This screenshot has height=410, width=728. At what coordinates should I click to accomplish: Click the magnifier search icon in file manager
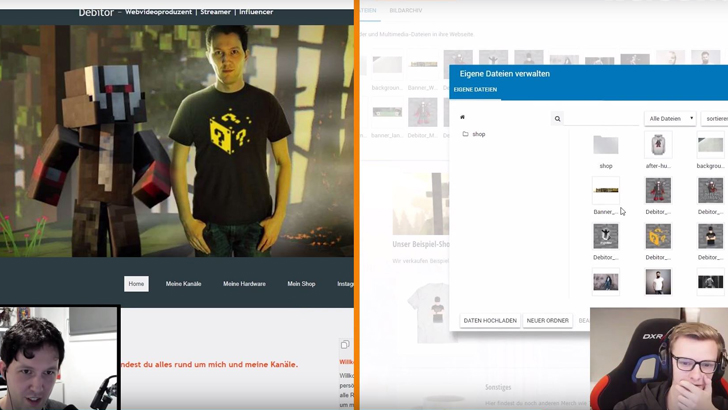point(557,119)
